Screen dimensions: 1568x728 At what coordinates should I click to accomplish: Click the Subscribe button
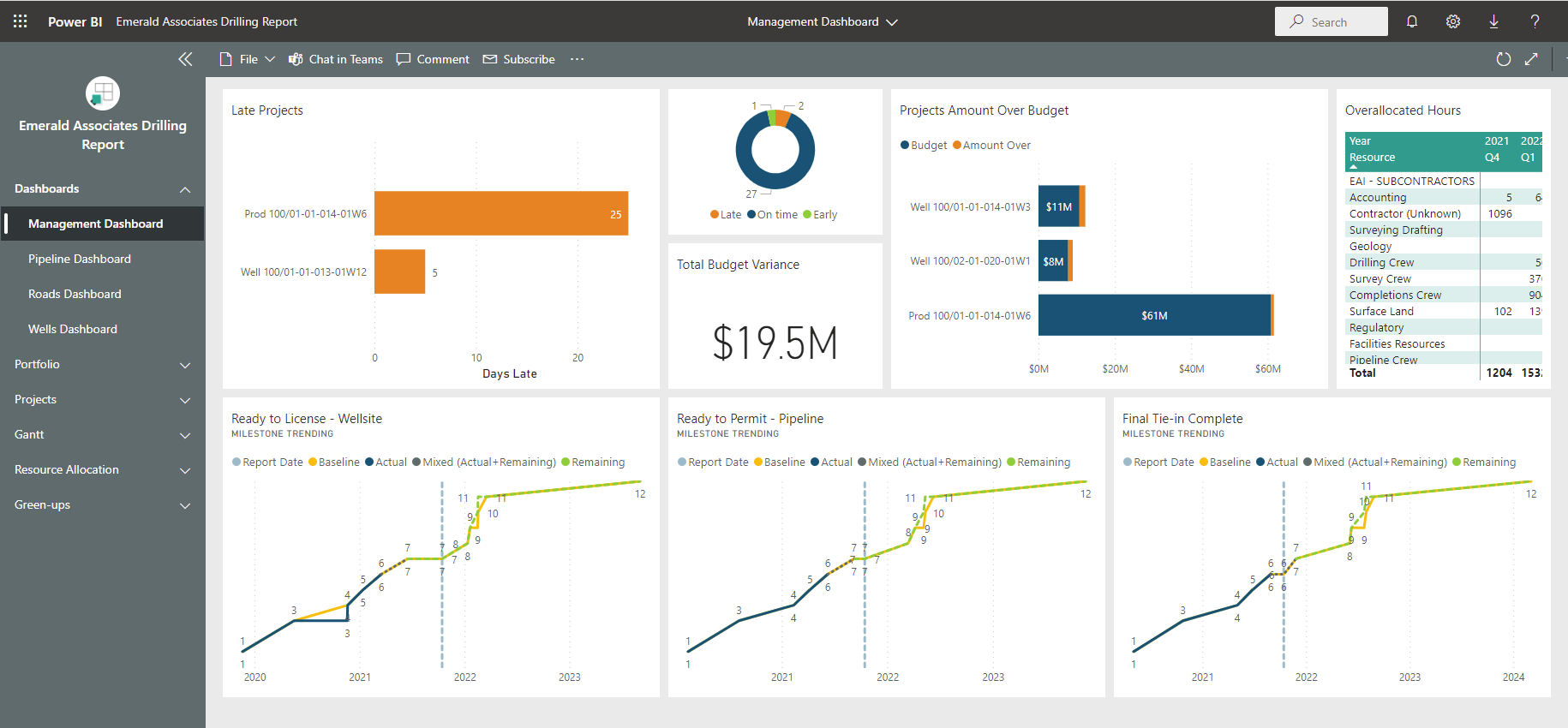tap(519, 59)
